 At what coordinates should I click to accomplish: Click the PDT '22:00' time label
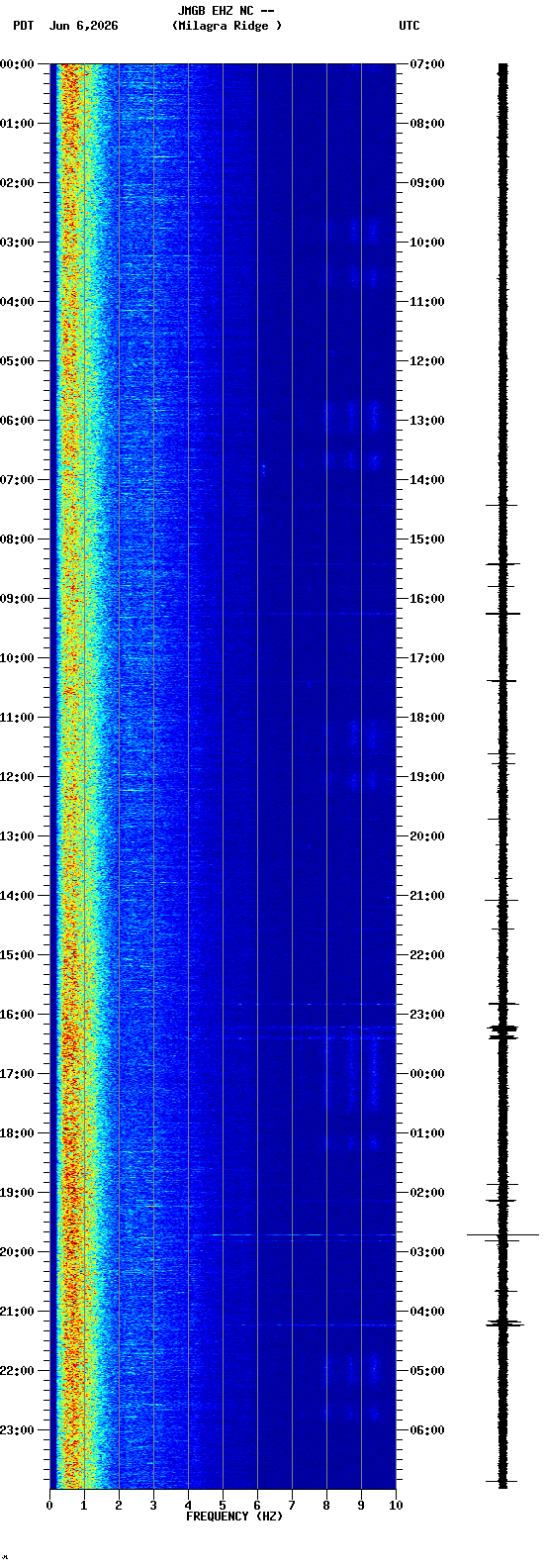(x=18, y=1371)
